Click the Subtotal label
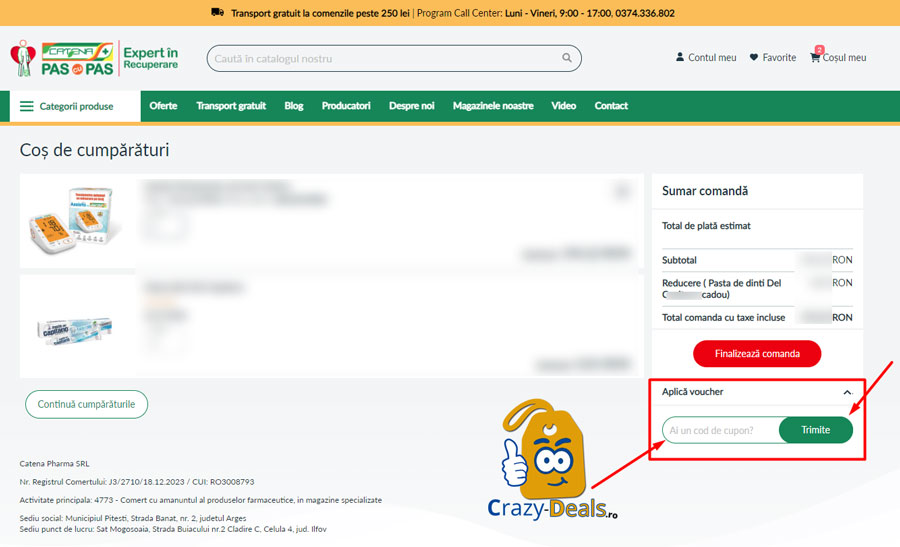This screenshot has width=900, height=547. click(x=679, y=260)
